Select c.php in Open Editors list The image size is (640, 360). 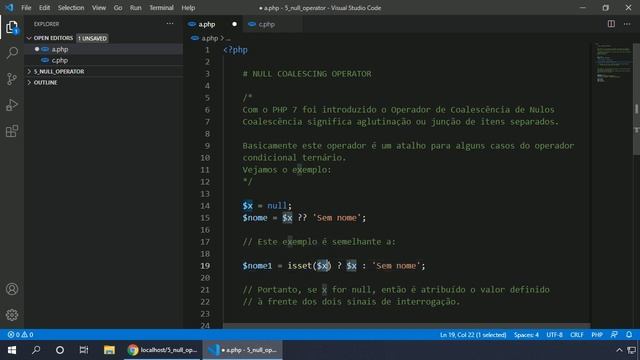104,60
